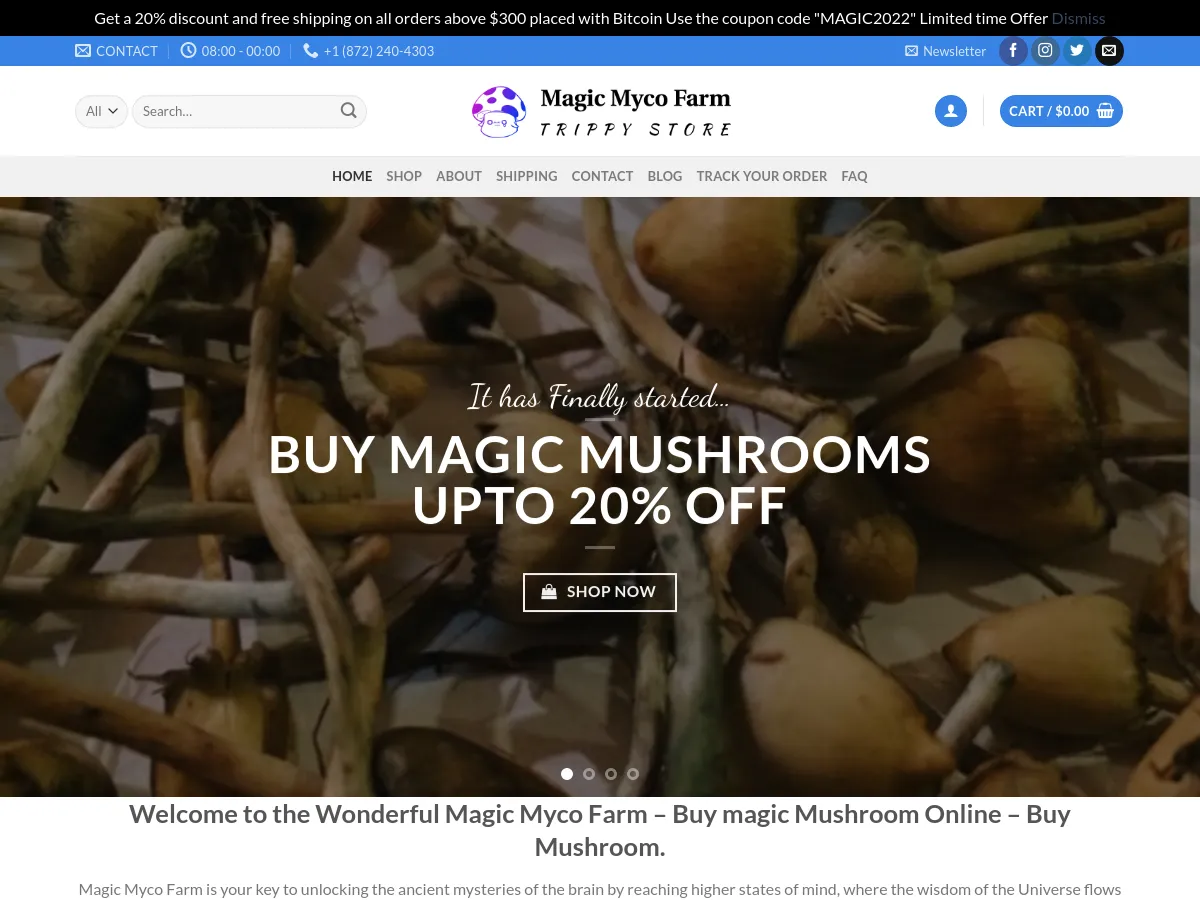
Task: Open the mushroom logo of Magic Myco Farm
Action: click(498, 111)
